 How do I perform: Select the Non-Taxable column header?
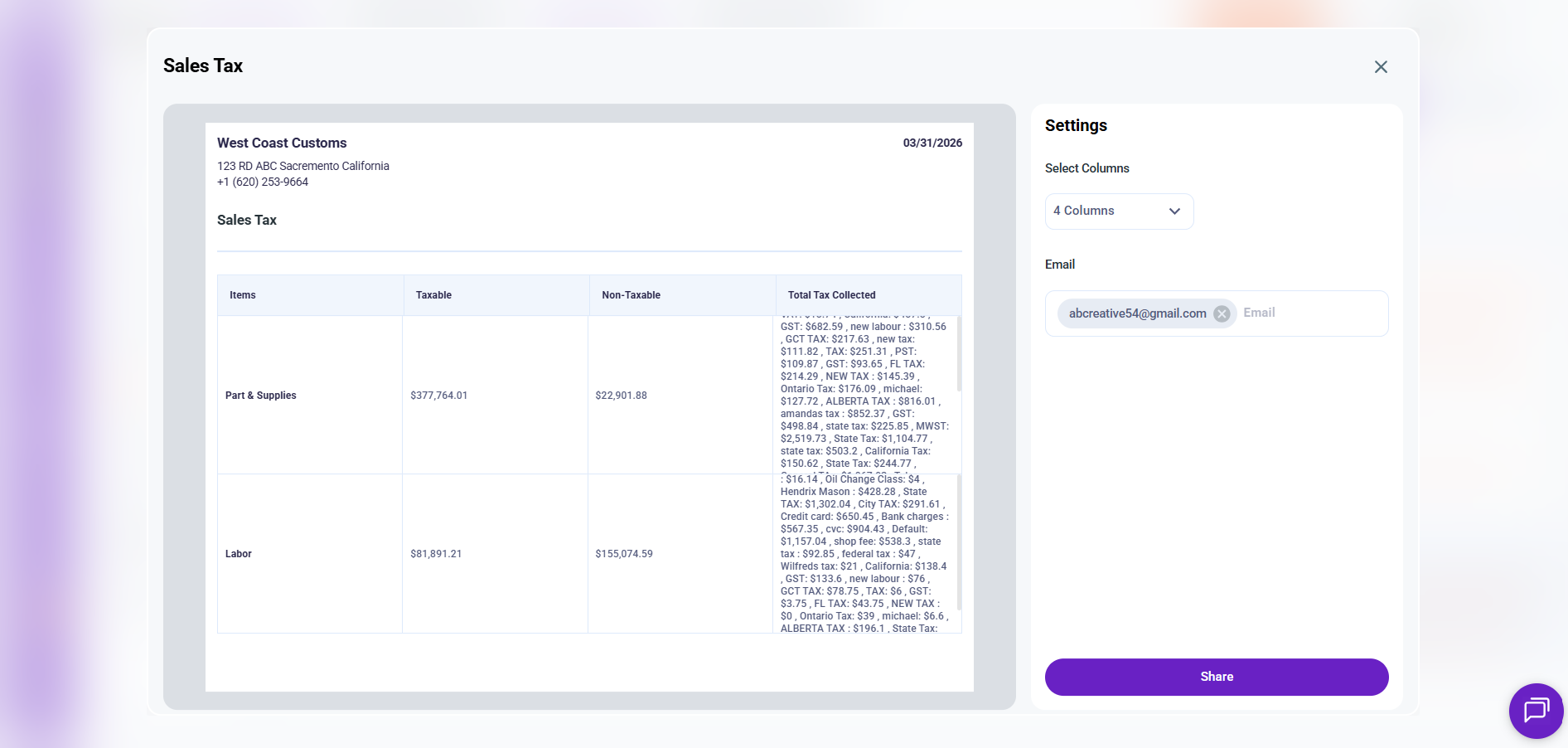point(631,295)
